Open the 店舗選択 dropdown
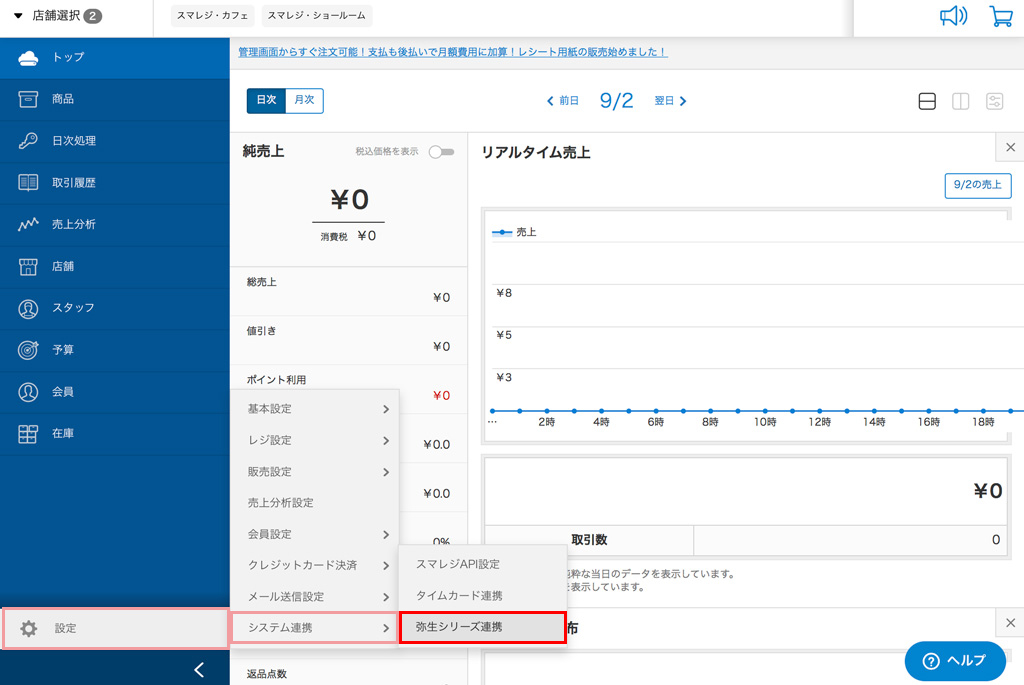 click(x=57, y=16)
